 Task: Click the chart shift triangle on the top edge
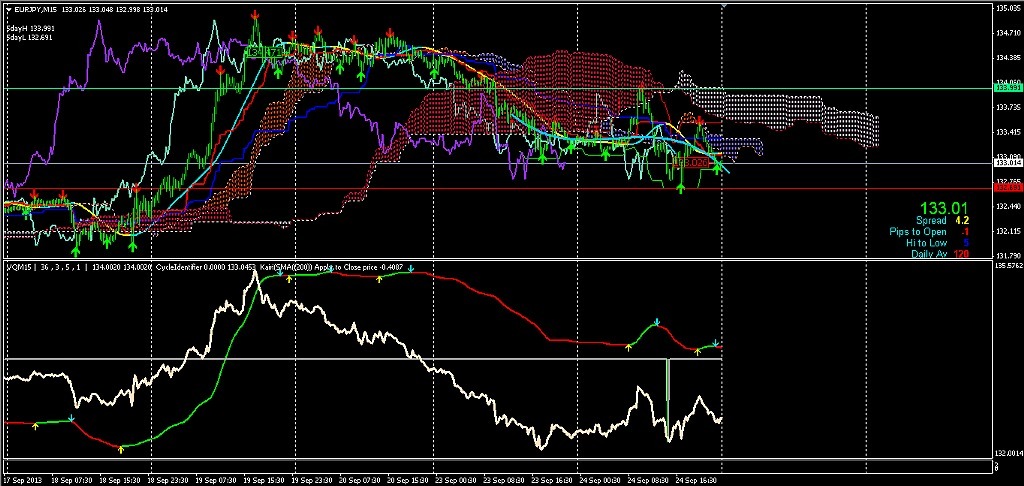[x=723, y=5]
